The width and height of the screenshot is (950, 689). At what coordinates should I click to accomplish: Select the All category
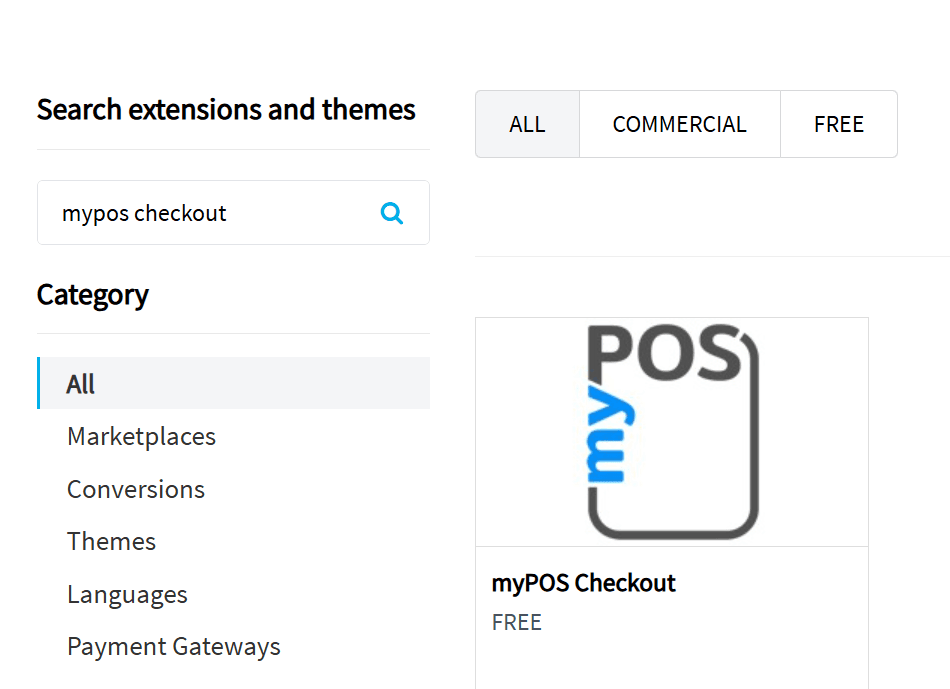tap(80, 383)
